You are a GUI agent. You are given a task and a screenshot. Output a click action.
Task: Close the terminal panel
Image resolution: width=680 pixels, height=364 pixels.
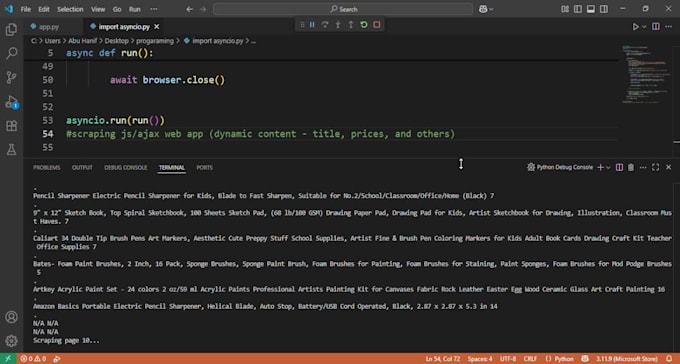pos(668,167)
